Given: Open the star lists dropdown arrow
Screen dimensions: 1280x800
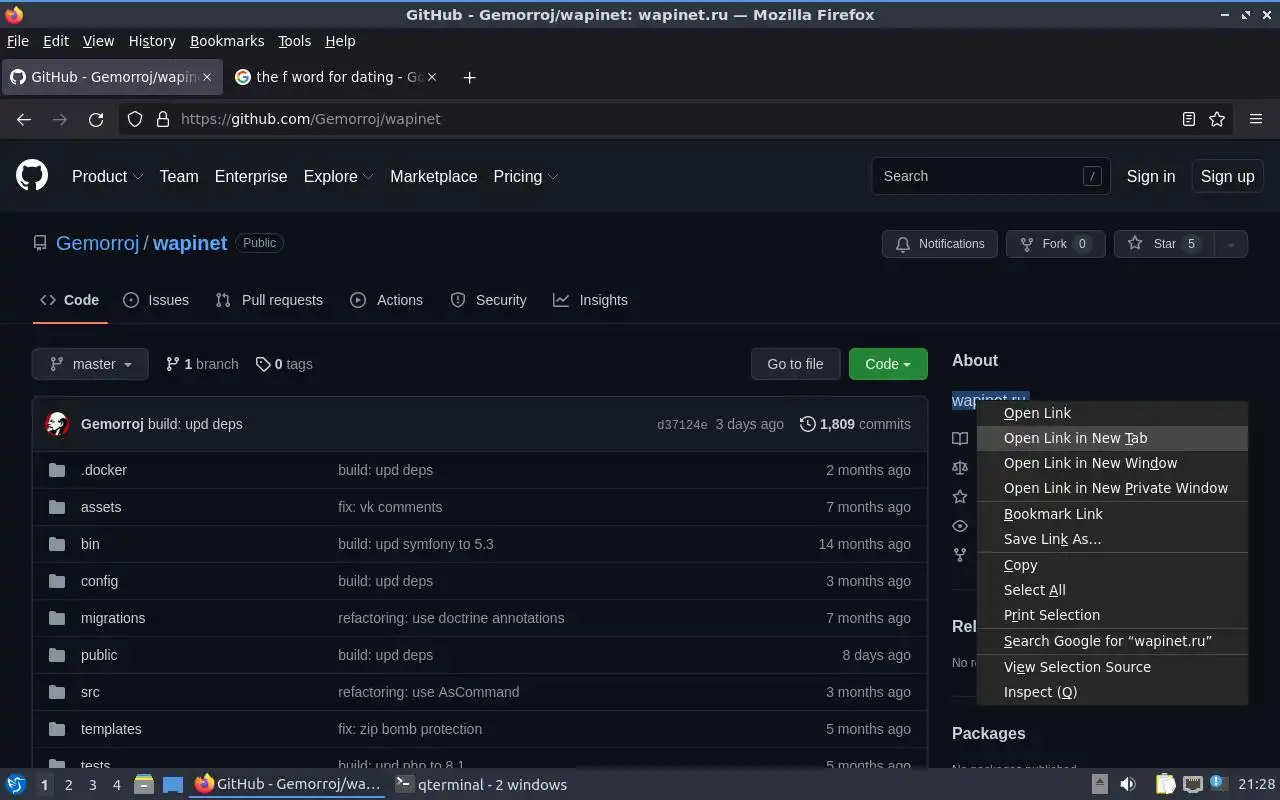Looking at the screenshot, I should [x=1231, y=244].
